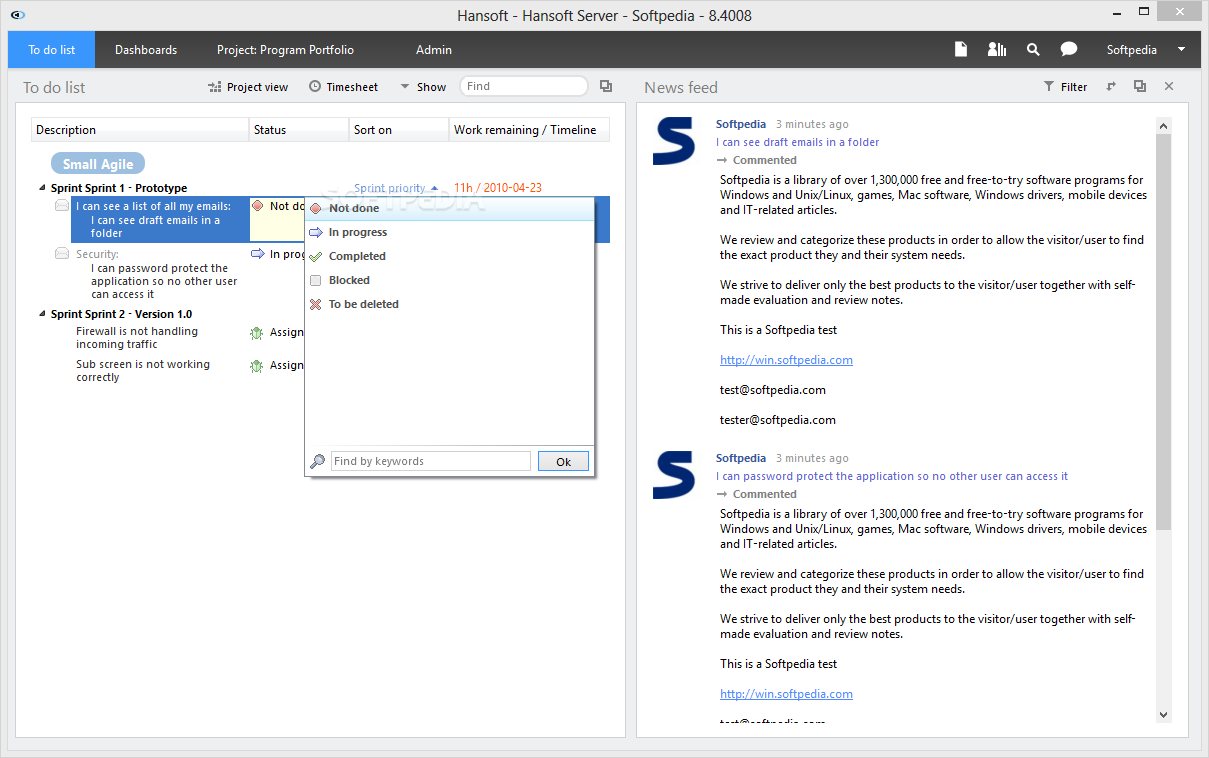Click second Softpedia author name in feed
The height and width of the screenshot is (758, 1209).
pos(741,458)
